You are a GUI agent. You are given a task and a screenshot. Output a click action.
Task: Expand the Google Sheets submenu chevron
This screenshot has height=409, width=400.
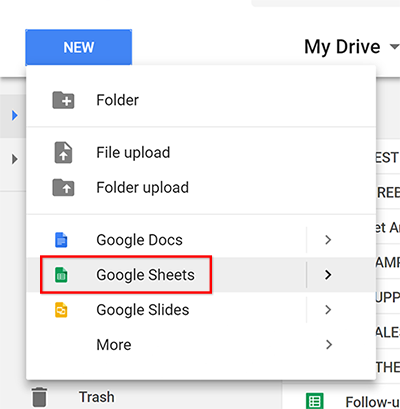coord(328,275)
